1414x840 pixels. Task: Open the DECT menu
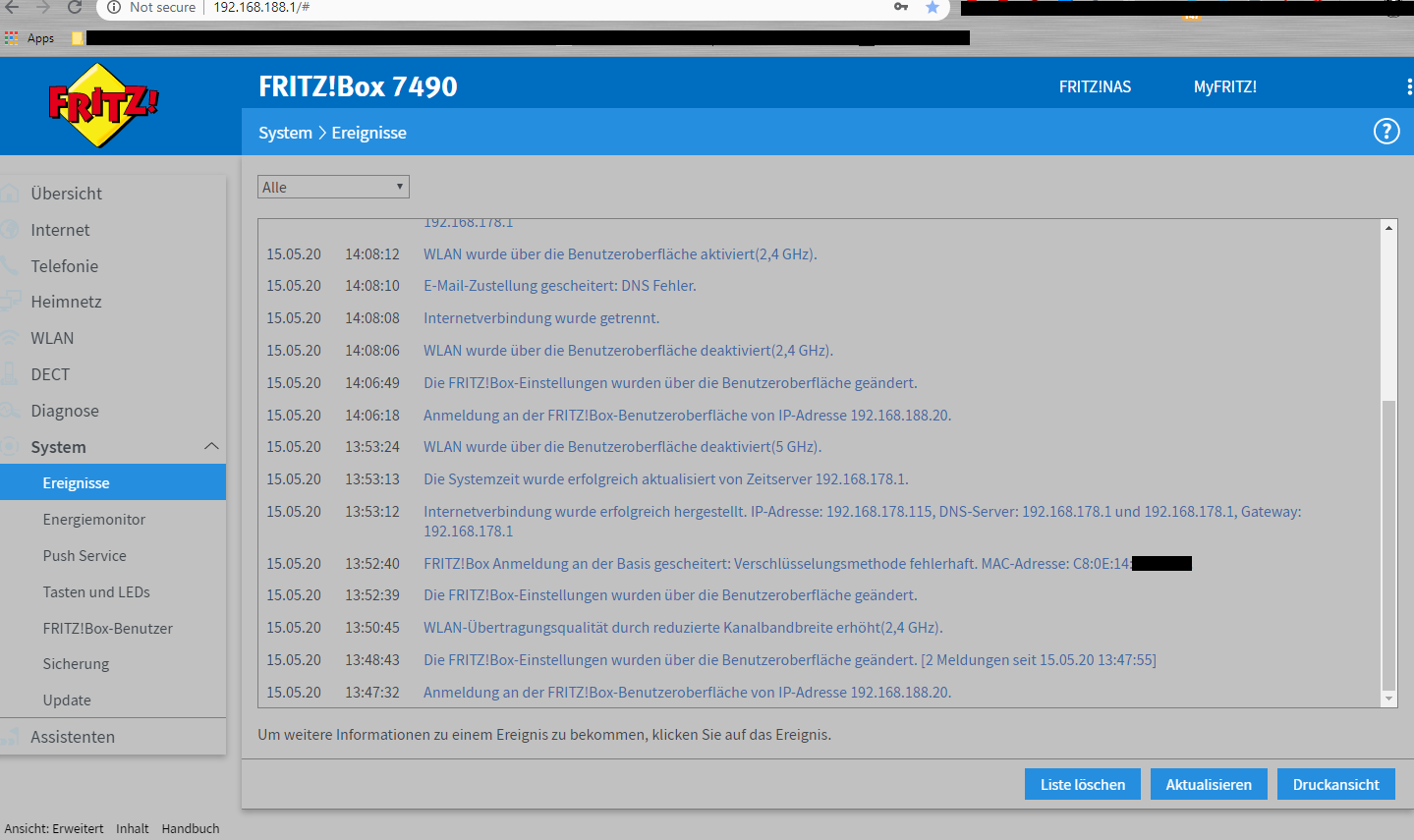[x=50, y=374]
